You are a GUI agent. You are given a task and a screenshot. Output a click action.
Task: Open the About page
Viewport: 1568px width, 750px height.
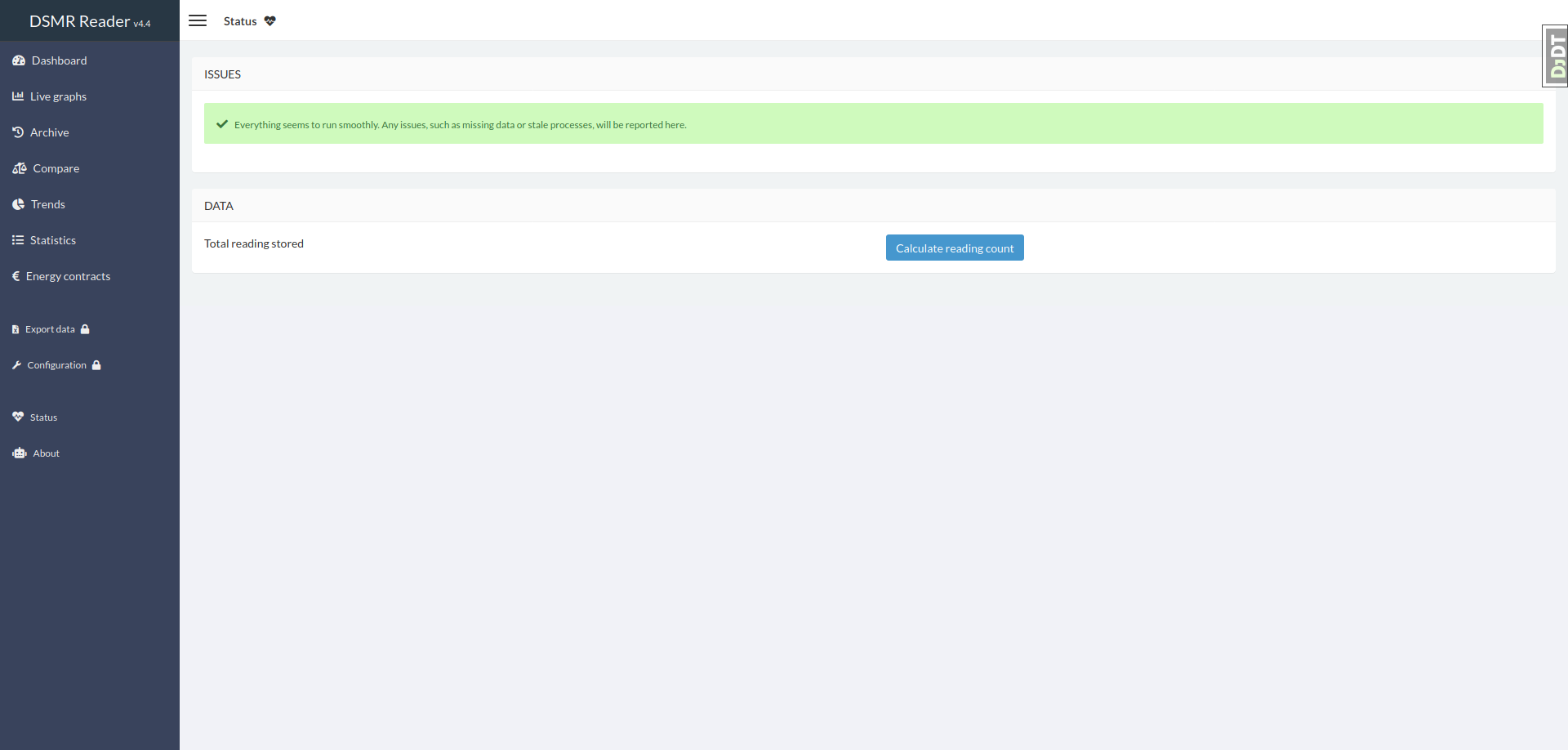click(90, 453)
